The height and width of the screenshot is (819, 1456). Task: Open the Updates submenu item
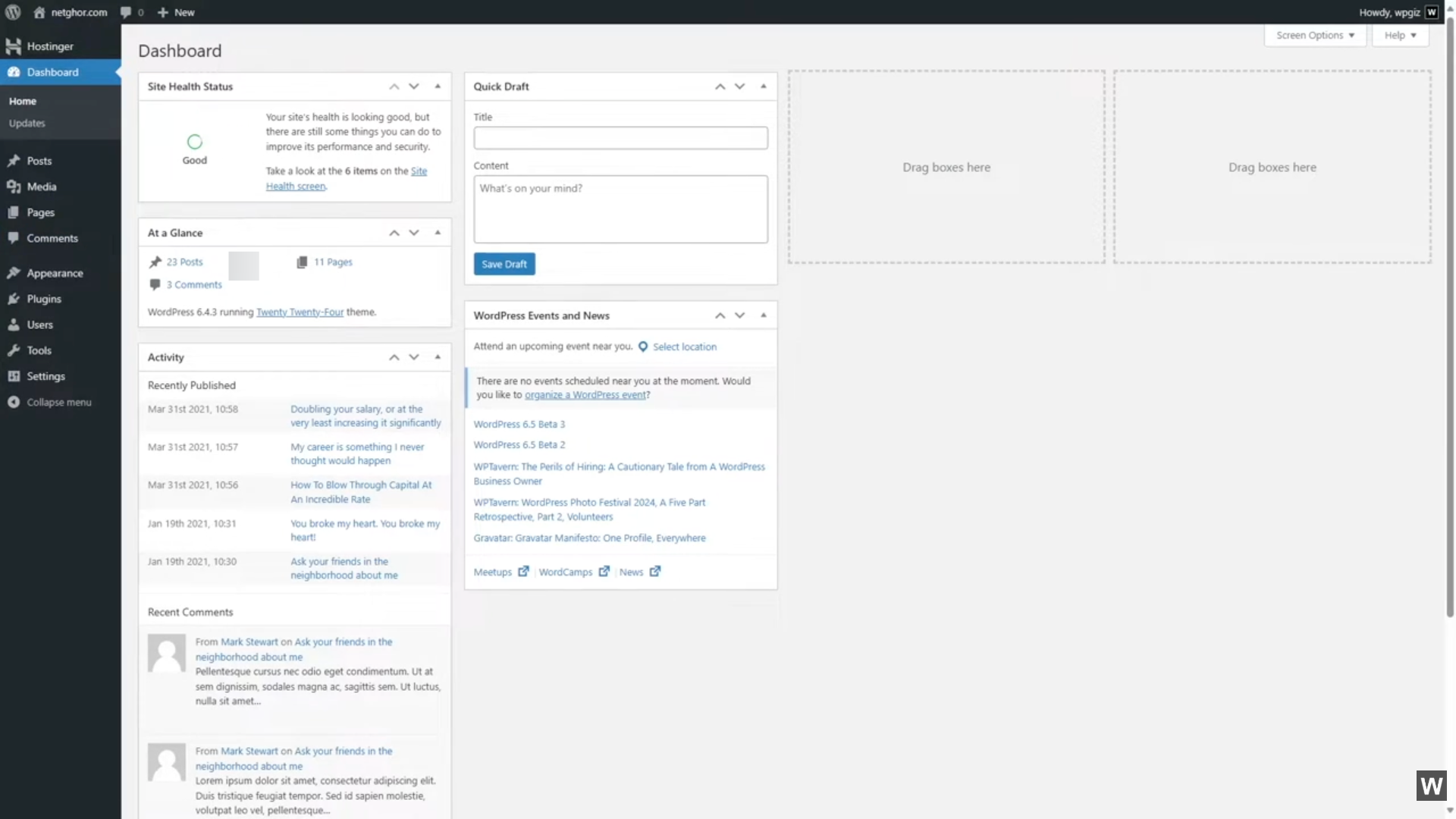[x=27, y=123]
